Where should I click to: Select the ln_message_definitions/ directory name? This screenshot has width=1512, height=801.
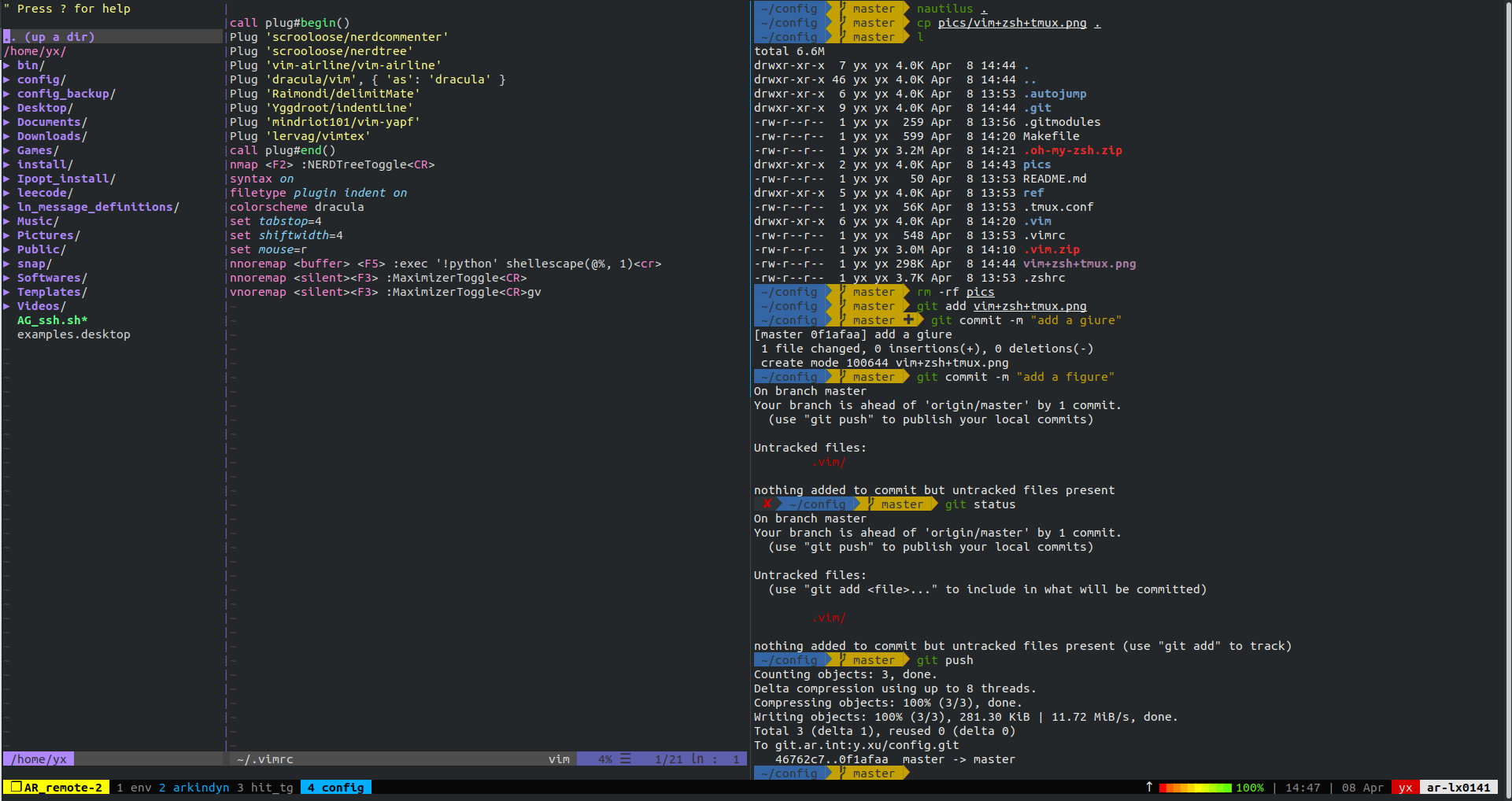click(x=98, y=207)
